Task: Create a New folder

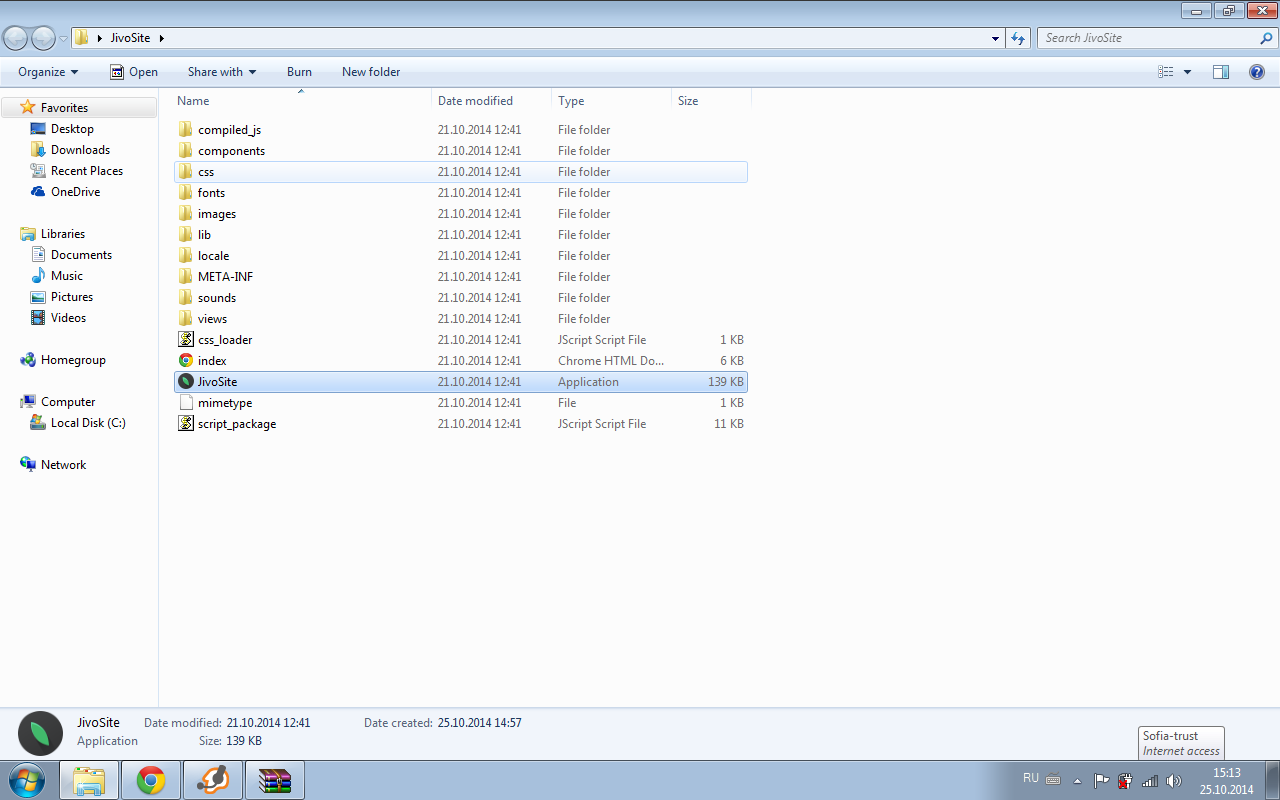Action: [371, 72]
